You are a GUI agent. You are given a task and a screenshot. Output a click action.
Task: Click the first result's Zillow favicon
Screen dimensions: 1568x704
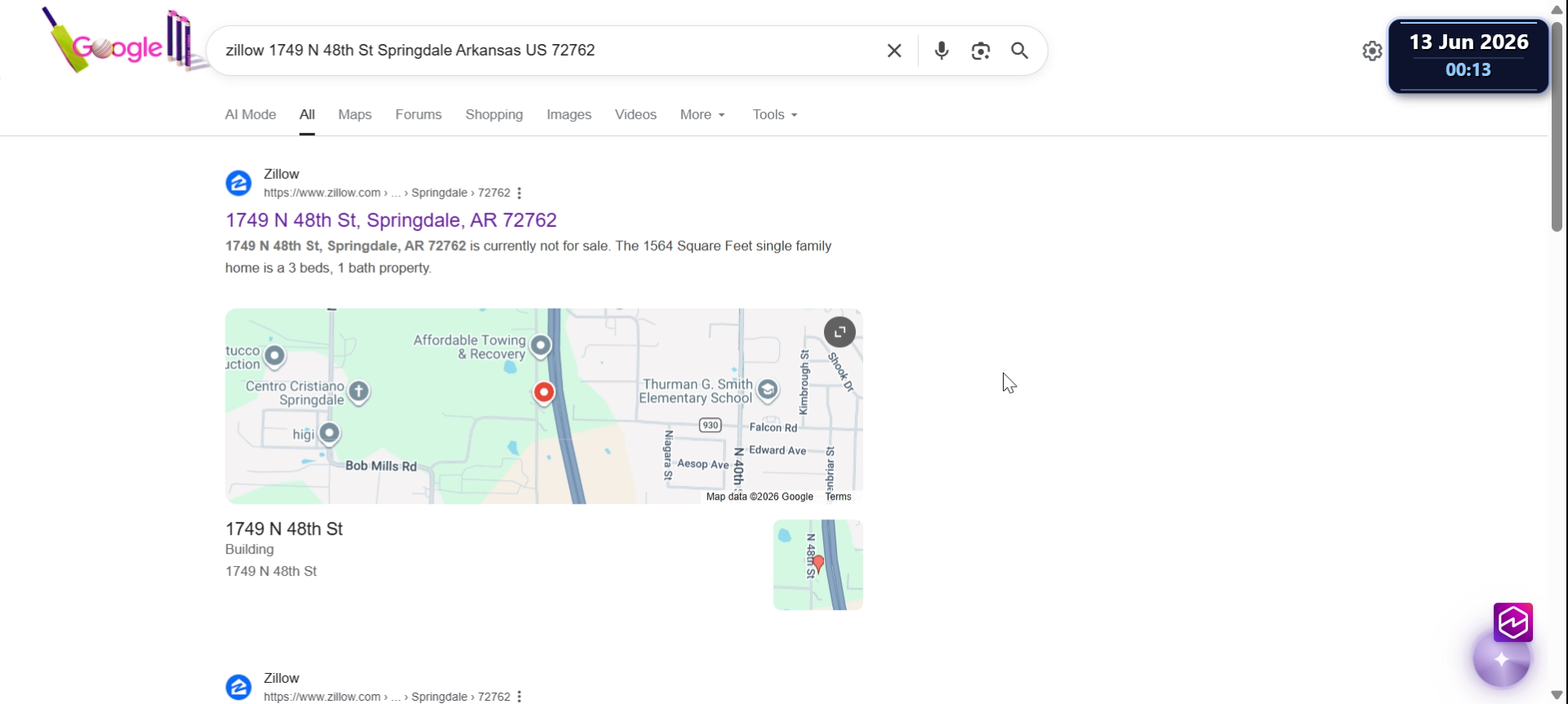(x=238, y=183)
